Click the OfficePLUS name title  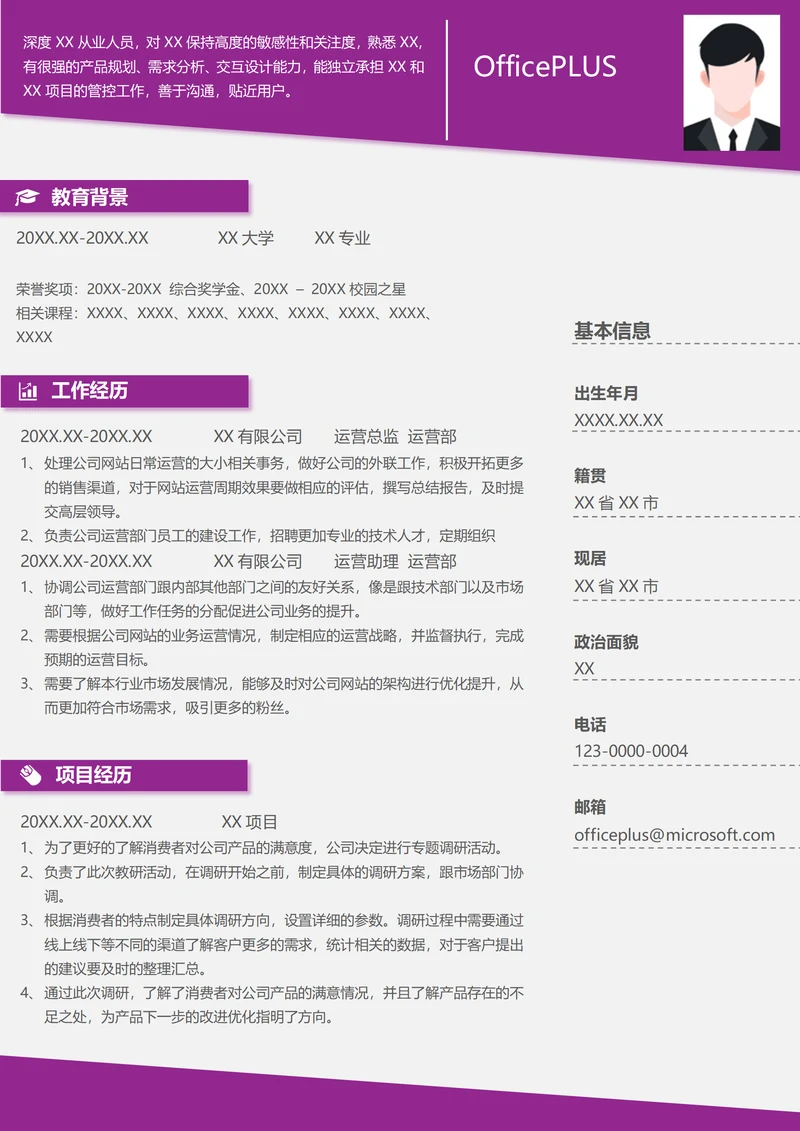(544, 67)
